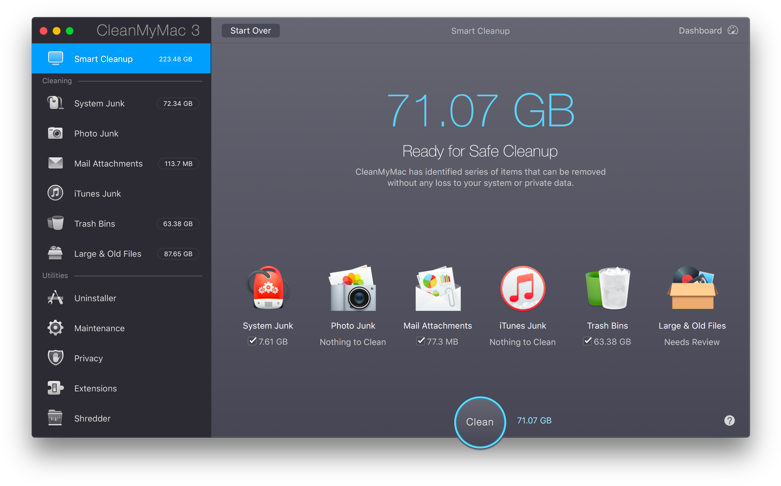Click the 63.38 GB Trash Bins badge in sidebar

[x=178, y=224]
